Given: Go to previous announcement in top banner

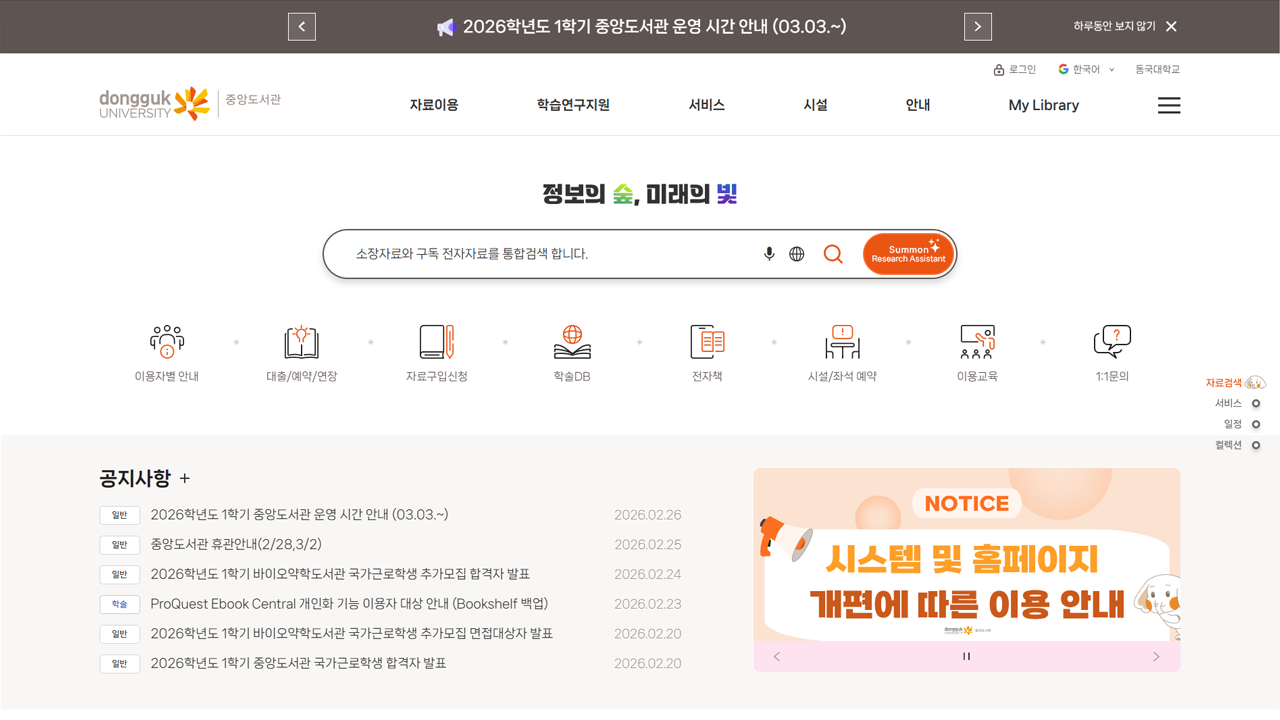Looking at the screenshot, I should pos(302,27).
